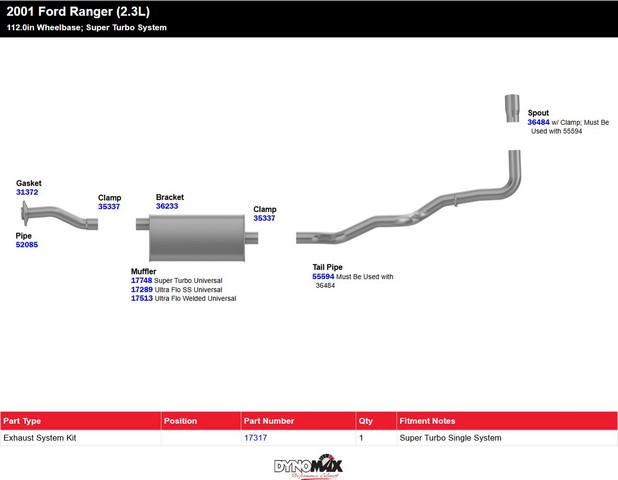Viewport: 618px width, 480px height.
Task: Click the Position column header
Action: [180, 421]
